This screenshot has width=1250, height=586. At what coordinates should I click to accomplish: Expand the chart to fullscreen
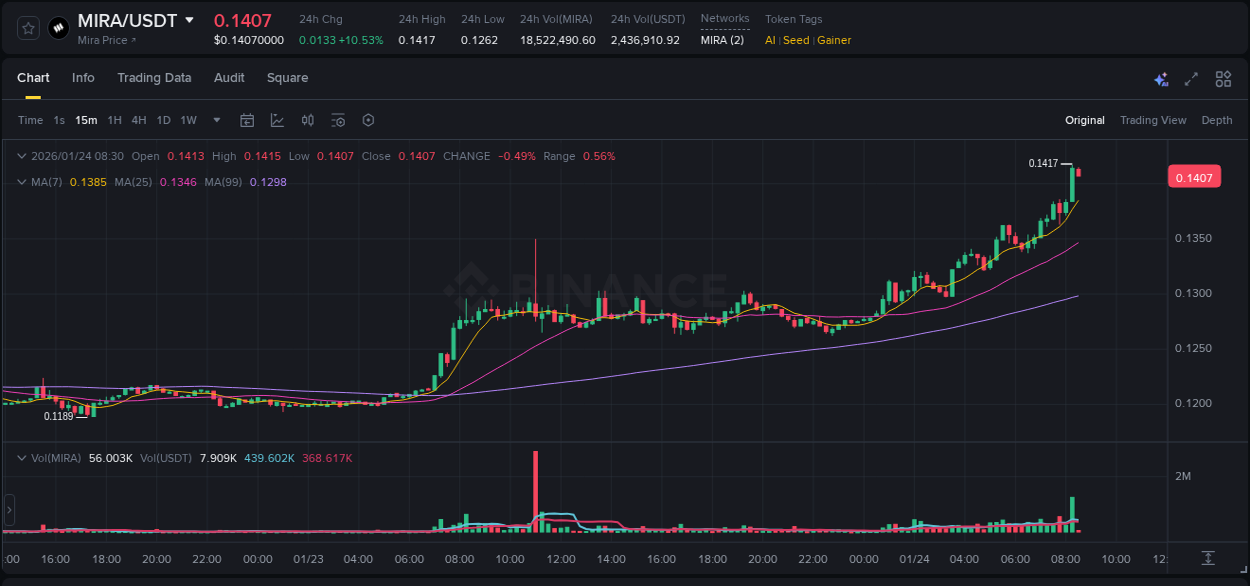[1191, 78]
